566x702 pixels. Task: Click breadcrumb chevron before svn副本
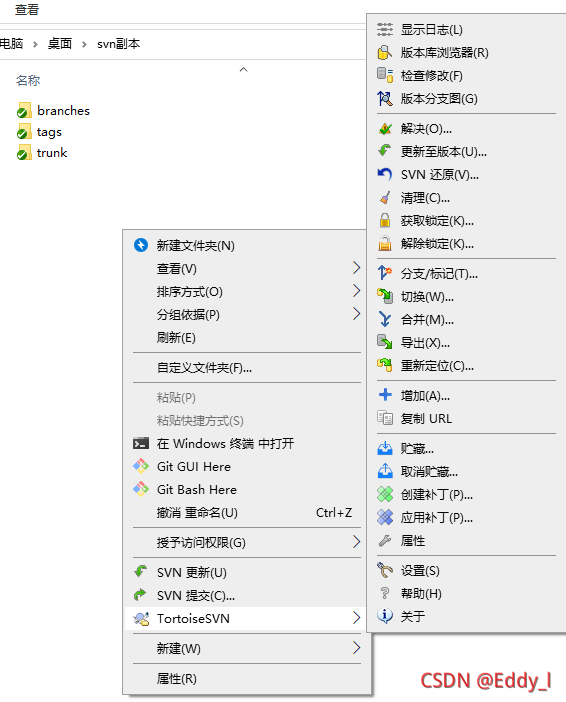click(x=84, y=44)
